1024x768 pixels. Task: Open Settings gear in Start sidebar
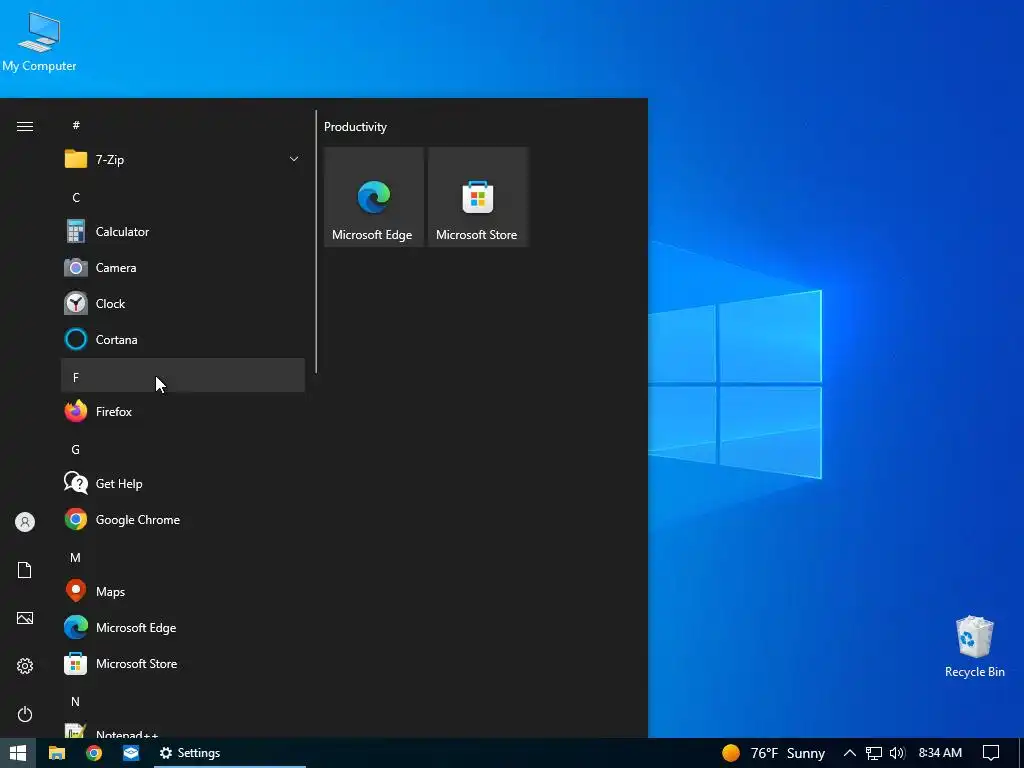[25, 666]
